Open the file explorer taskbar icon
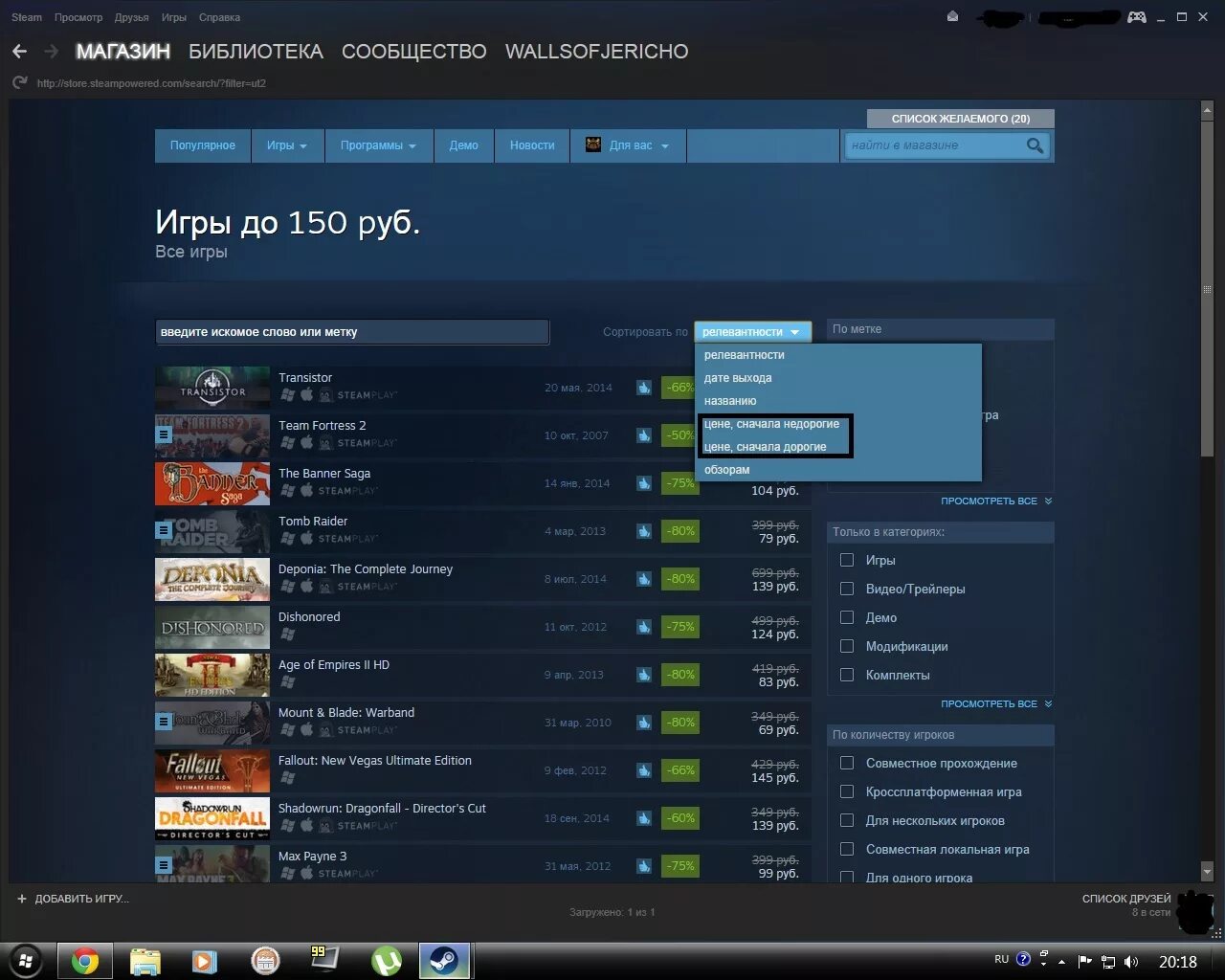The image size is (1225, 980). tap(145, 961)
